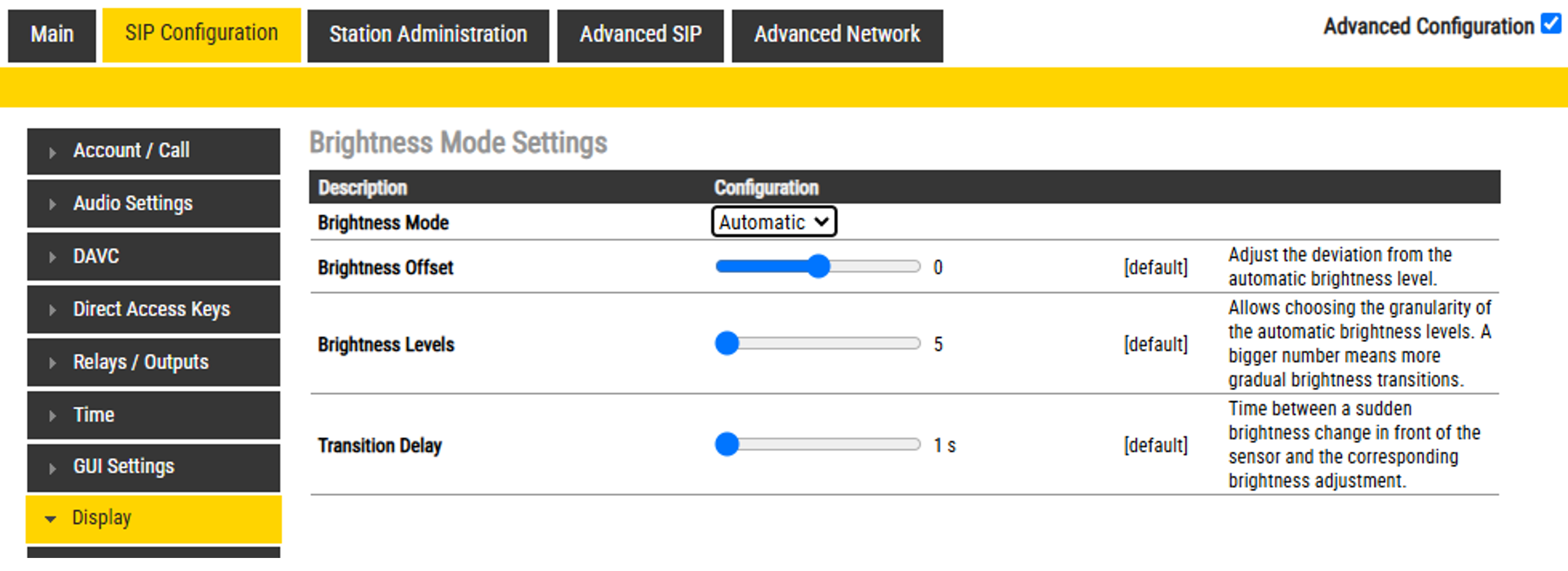Click the Brightness Offset slider handle
The width and height of the screenshot is (1568, 571).
819,267
